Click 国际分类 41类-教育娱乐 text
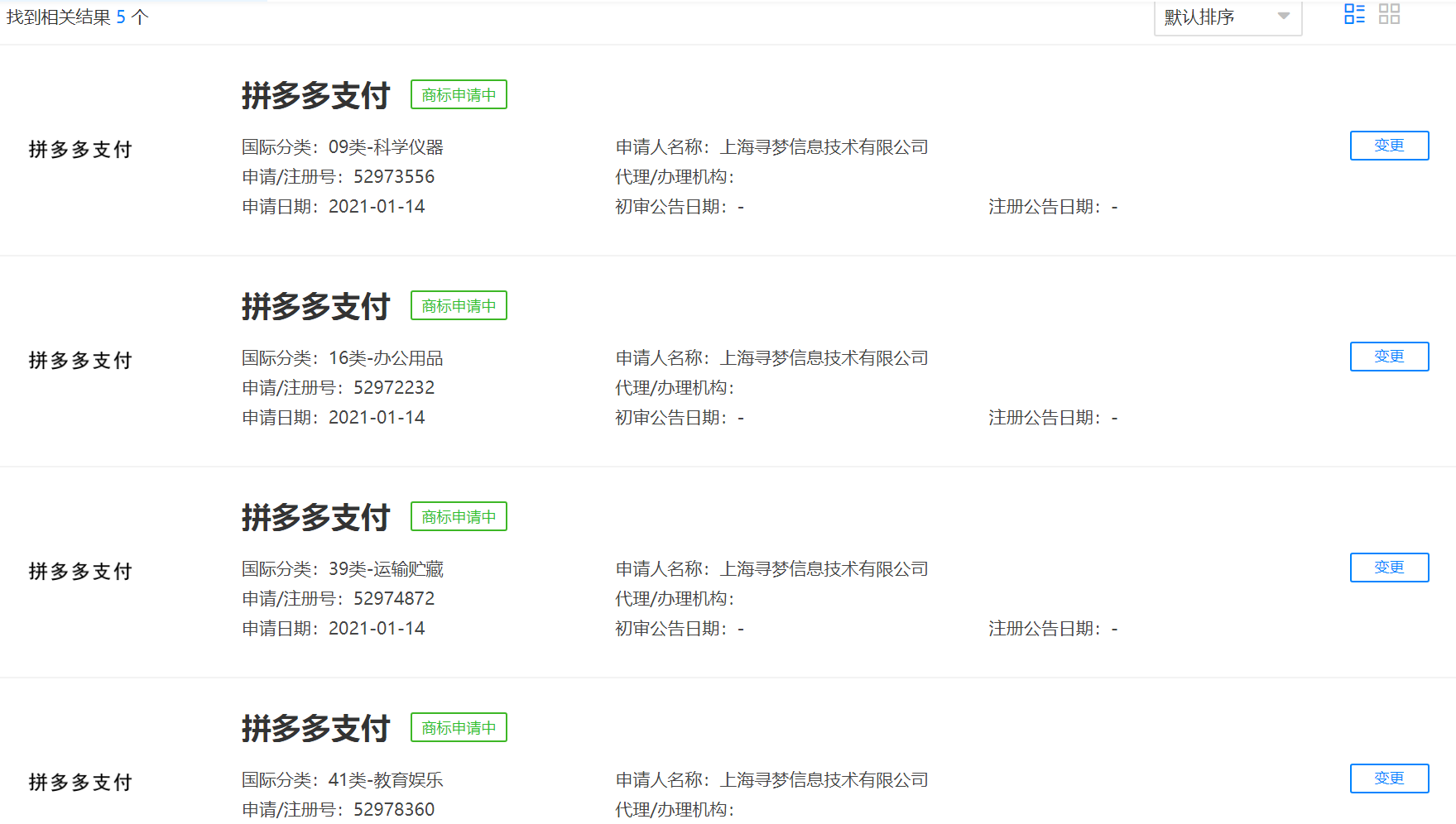The width and height of the screenshot is (1456, 824). (x=343, y=780)
